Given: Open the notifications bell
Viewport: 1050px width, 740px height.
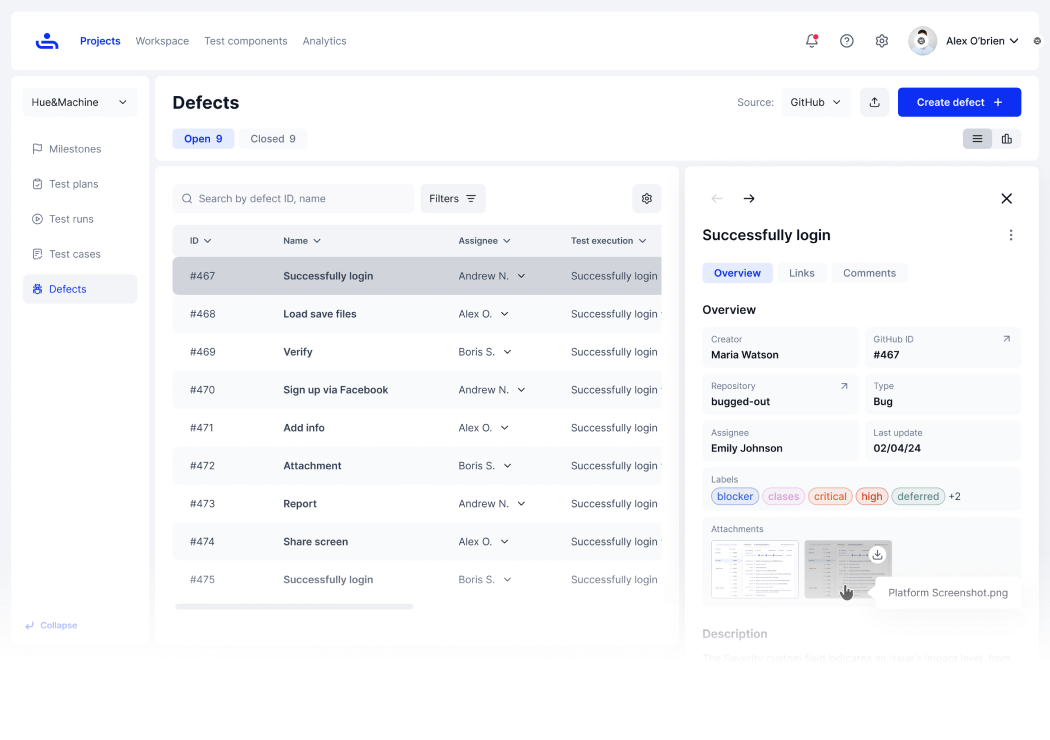Looking at the screenshot, I should [812, 41].
